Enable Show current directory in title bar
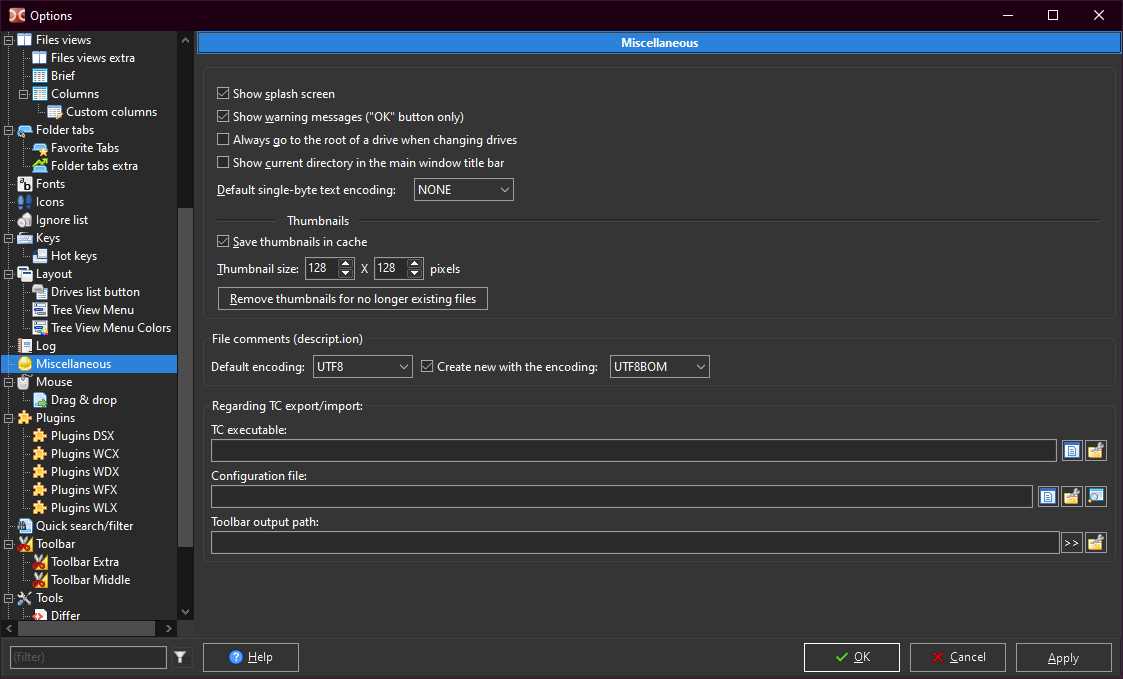This screenshot has height=679, width=1123. [x=224, y=163]
